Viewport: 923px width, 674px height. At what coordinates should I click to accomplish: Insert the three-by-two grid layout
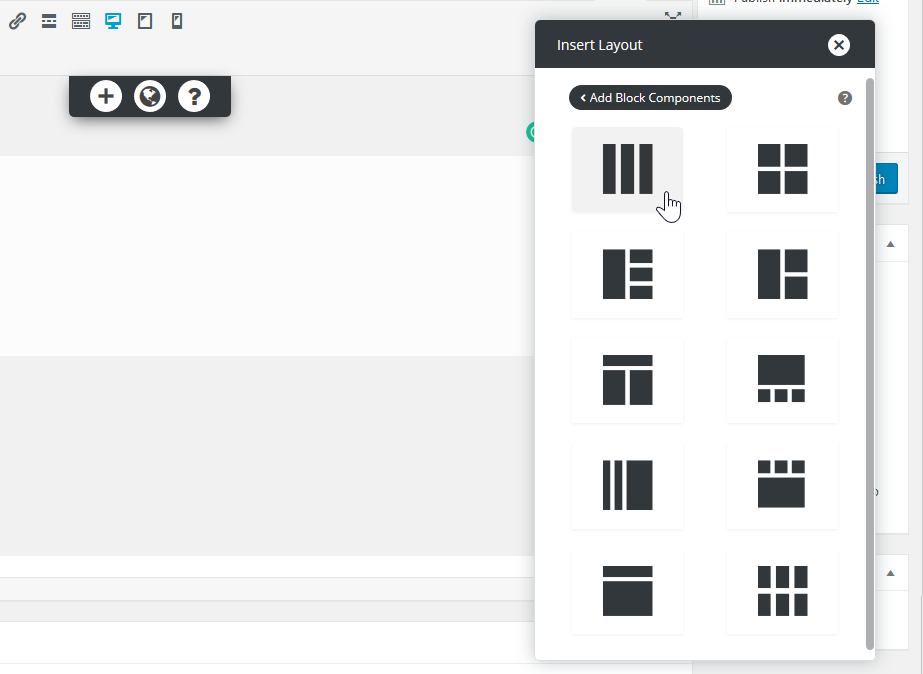pyautogui.click(x=782, y=591)
